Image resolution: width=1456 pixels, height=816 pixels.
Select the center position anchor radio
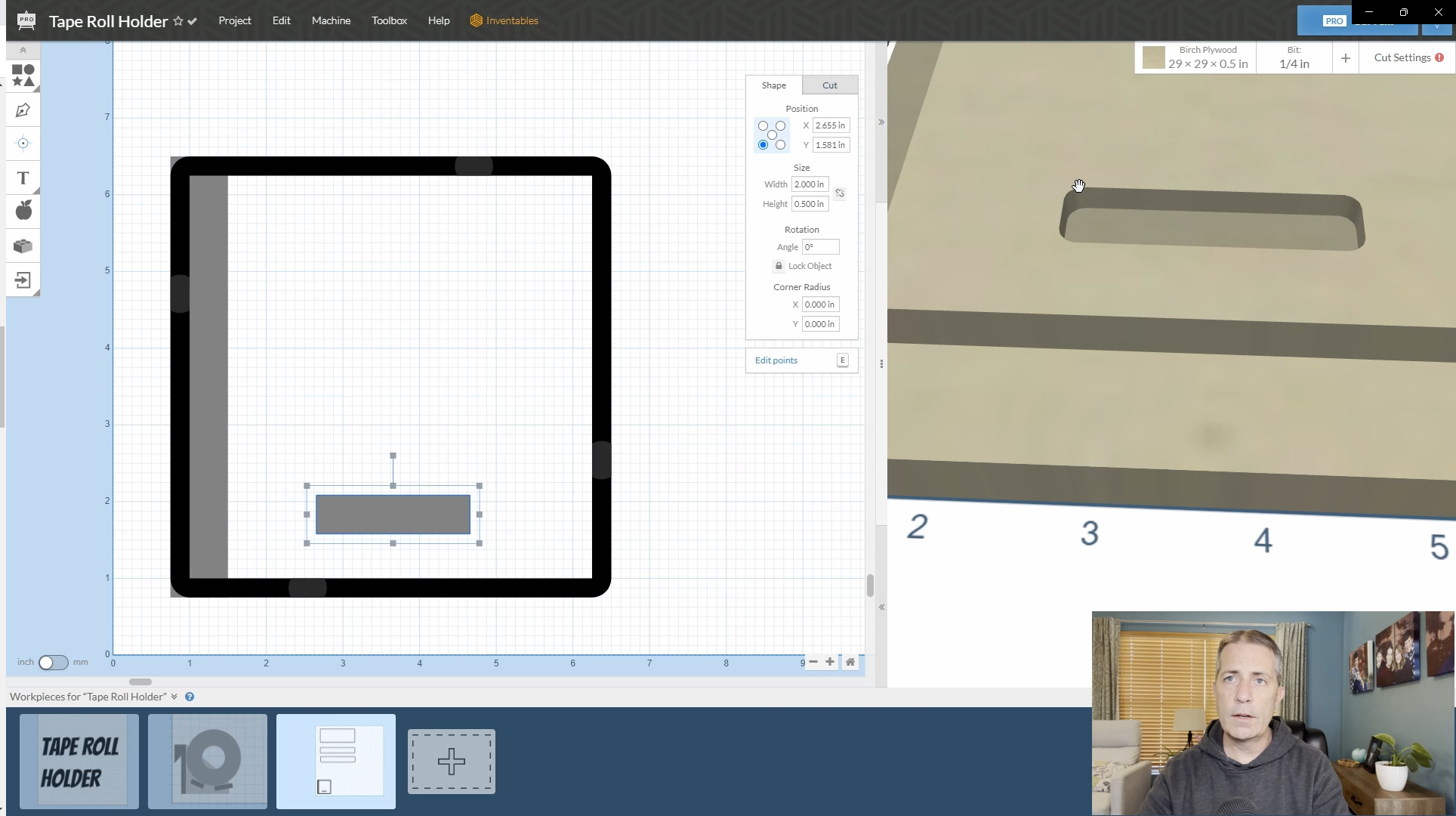(x=772, y=135)
